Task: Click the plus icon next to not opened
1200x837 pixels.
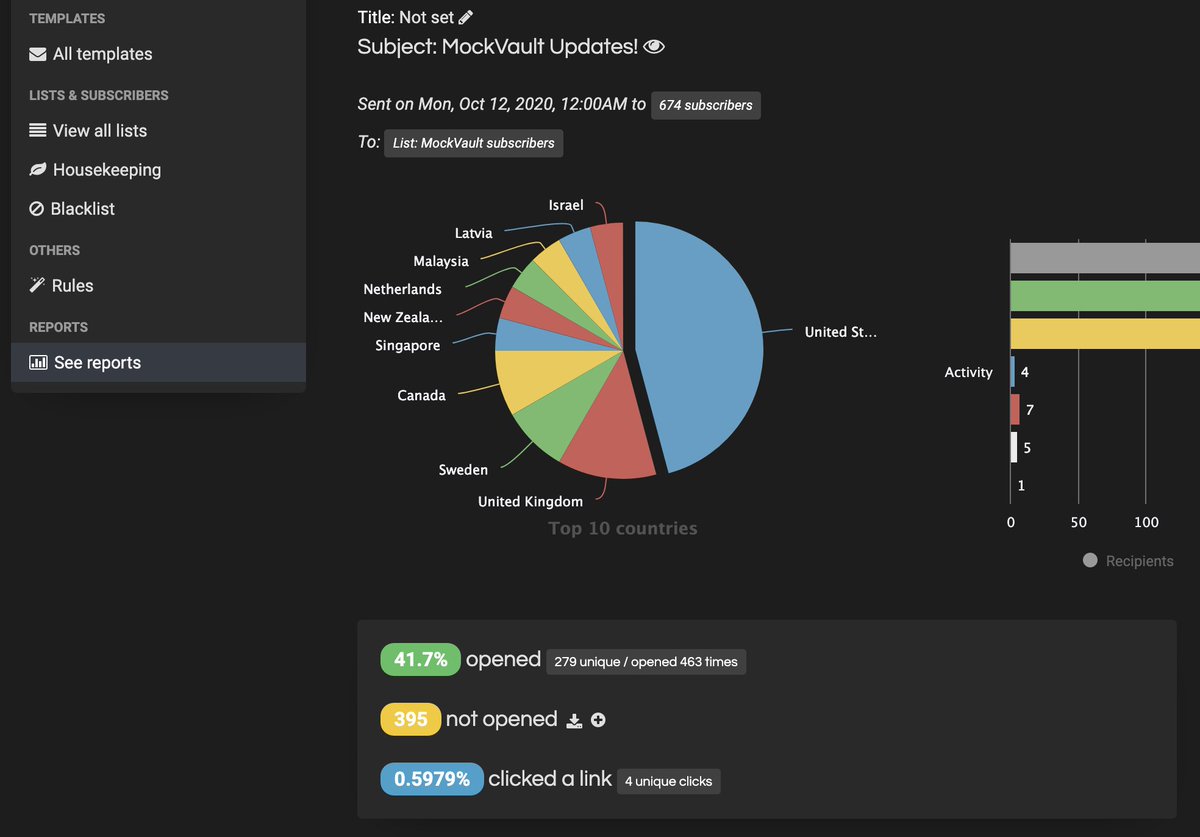Action: click(x=598, y=720)
